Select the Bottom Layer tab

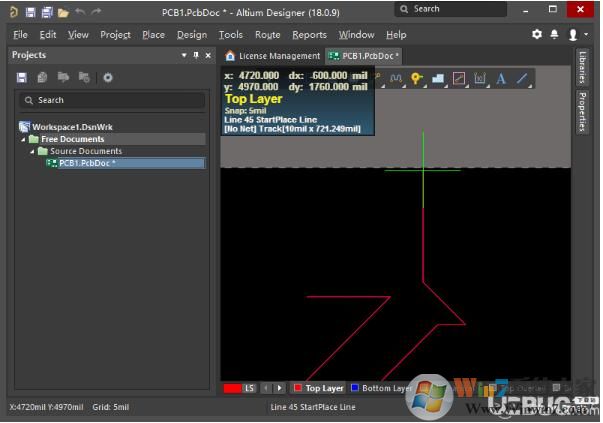pos(381,389)
